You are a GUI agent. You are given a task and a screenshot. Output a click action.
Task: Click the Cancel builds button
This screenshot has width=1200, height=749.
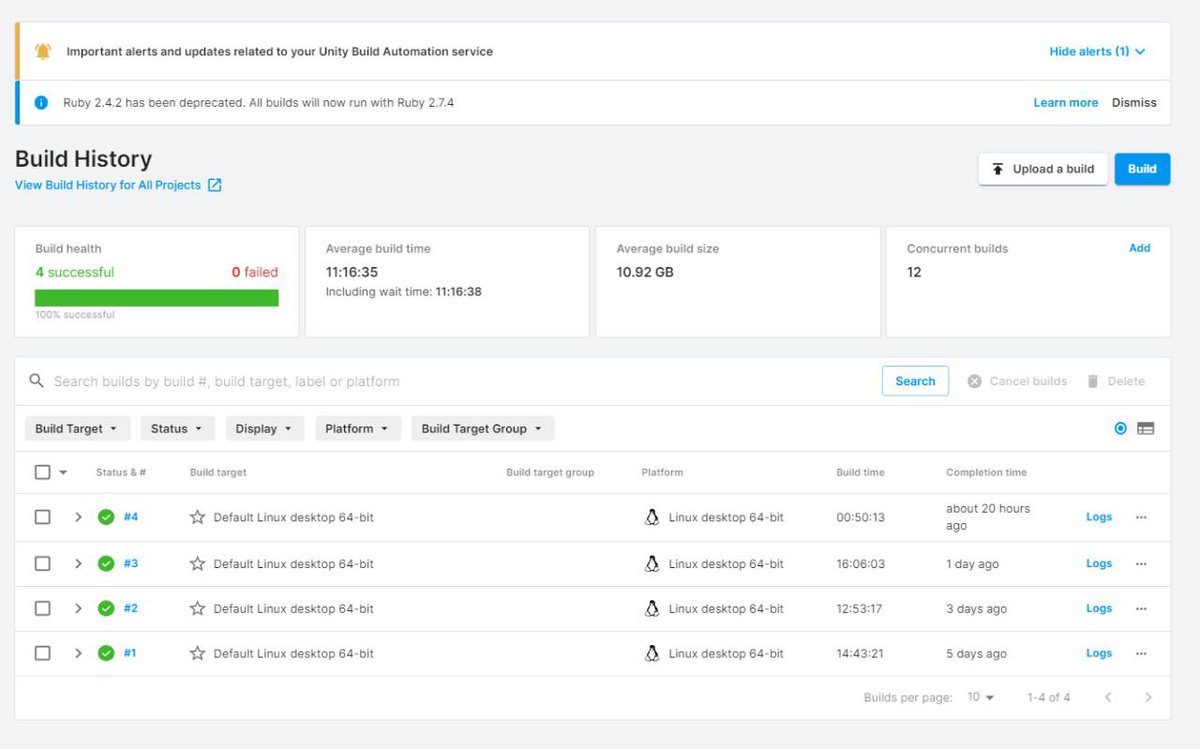pos(1017,381)
